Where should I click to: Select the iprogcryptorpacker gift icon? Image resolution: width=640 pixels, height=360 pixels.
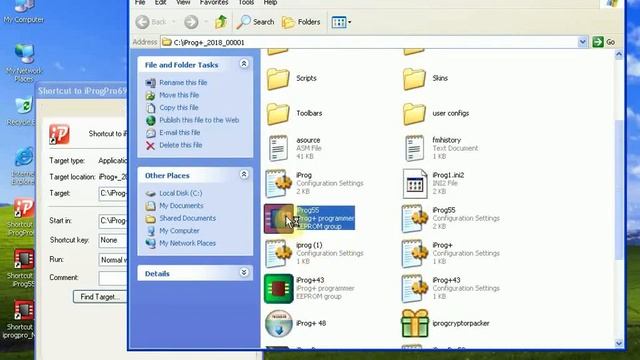tap(414, 323)
